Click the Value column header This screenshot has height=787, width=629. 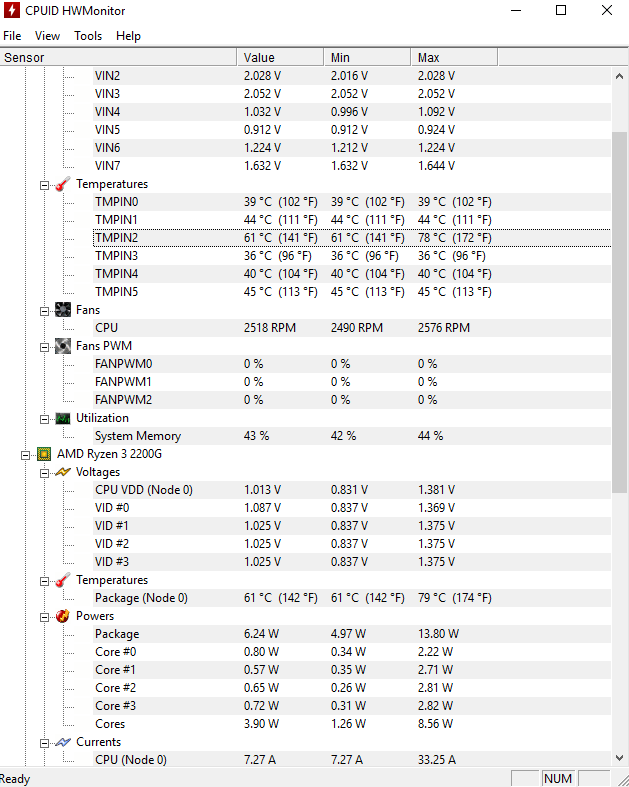[x=280, y=57]
